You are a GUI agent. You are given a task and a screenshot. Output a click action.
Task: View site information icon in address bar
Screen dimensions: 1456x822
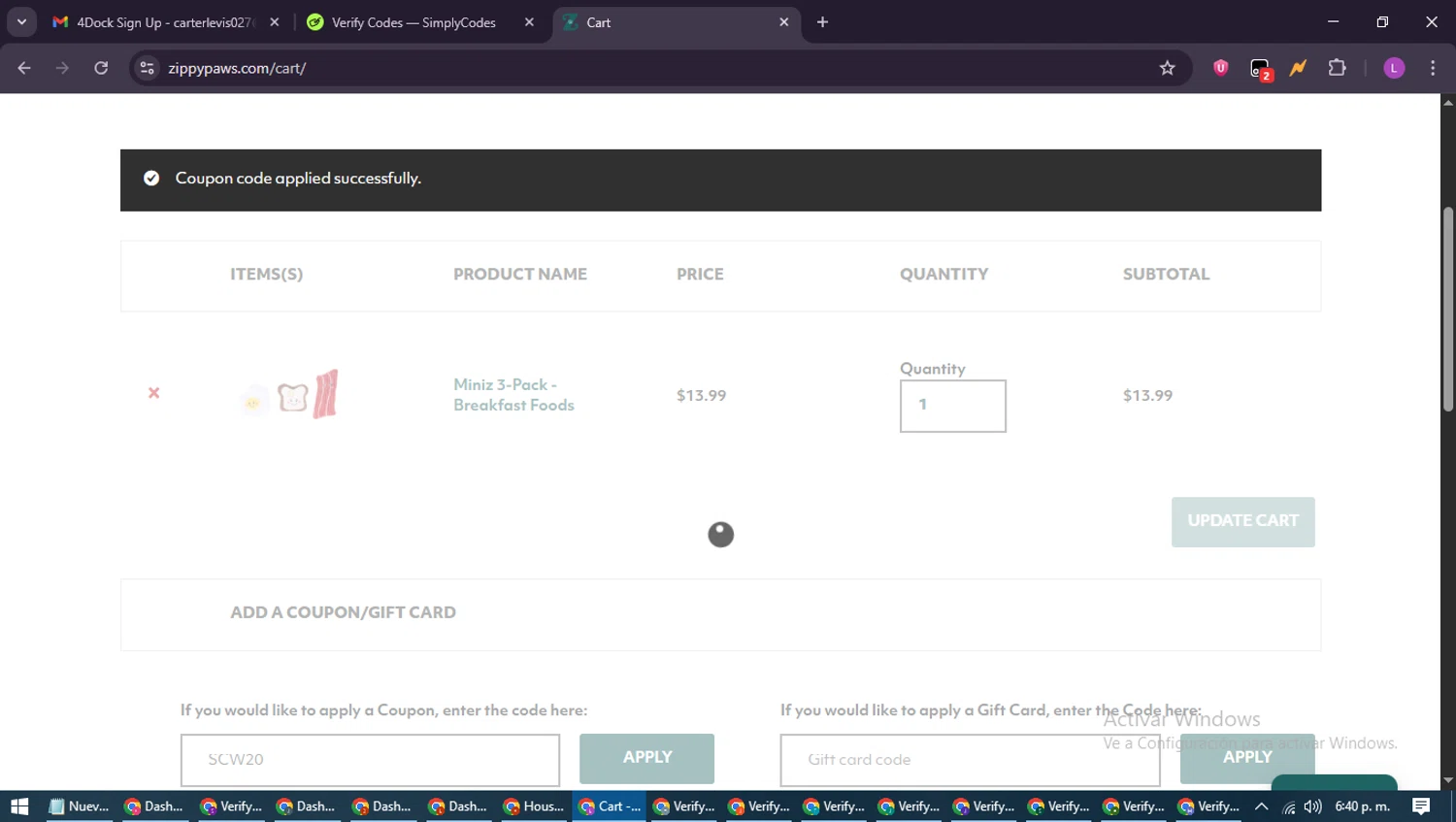[148, 68]
